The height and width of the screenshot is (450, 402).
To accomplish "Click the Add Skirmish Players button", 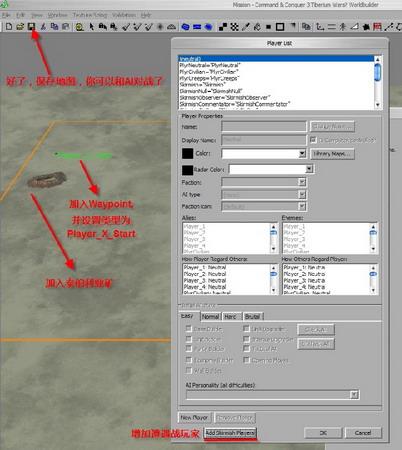I will 230,433.
